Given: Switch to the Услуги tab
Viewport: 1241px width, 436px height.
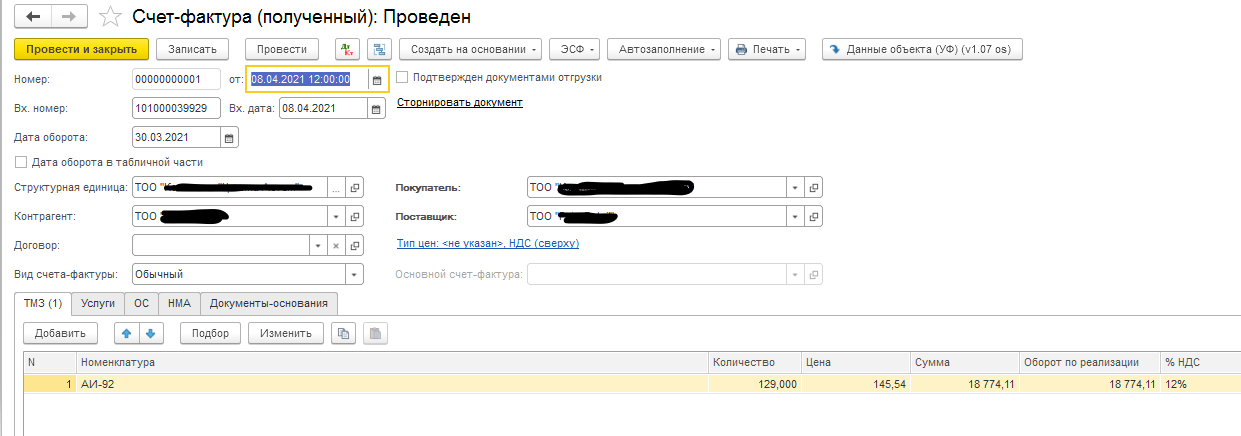Looking at the screenshot, I should click(x=98, y=303).
